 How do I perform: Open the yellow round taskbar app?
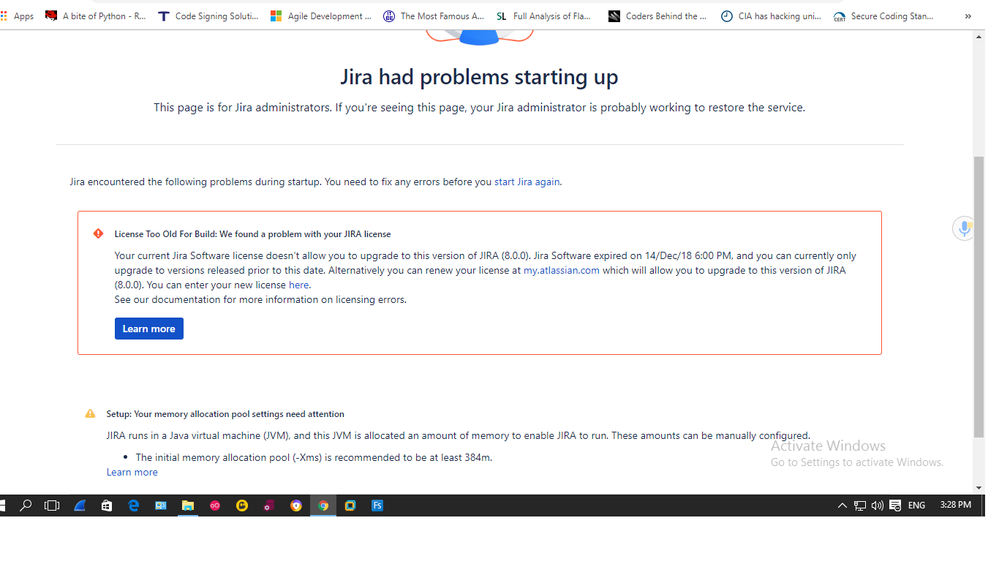click(242, 505)
